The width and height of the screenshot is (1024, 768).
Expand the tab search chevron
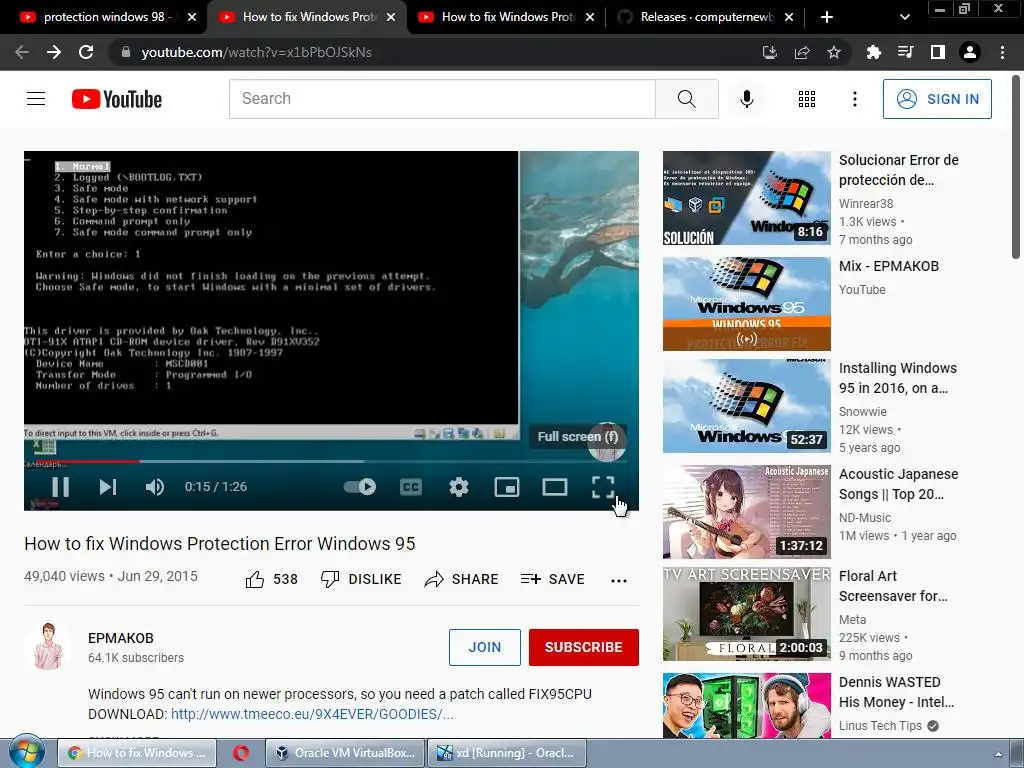(905, 17)
